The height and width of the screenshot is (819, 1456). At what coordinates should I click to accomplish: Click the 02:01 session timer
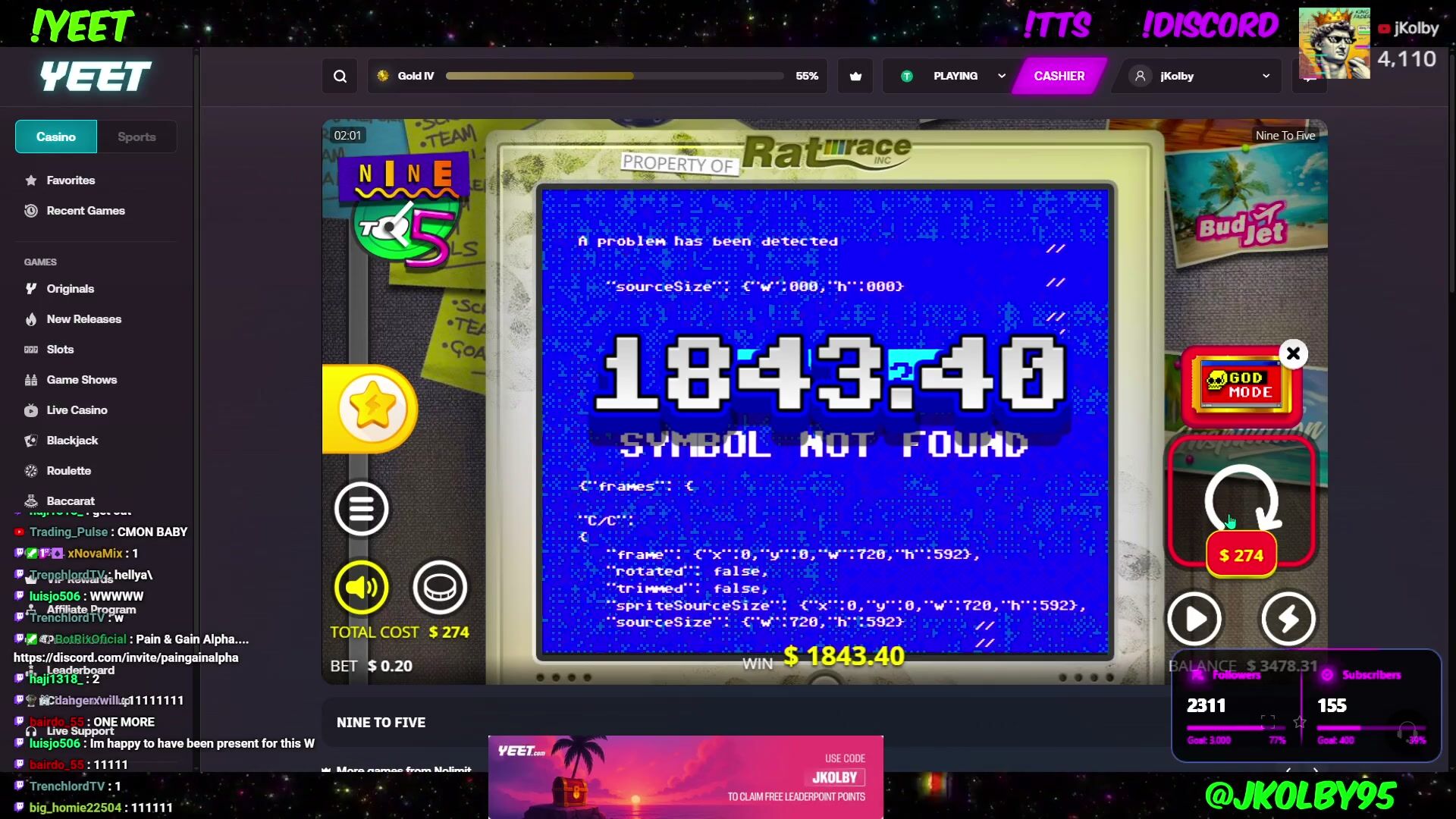click(x=347, y=136)
